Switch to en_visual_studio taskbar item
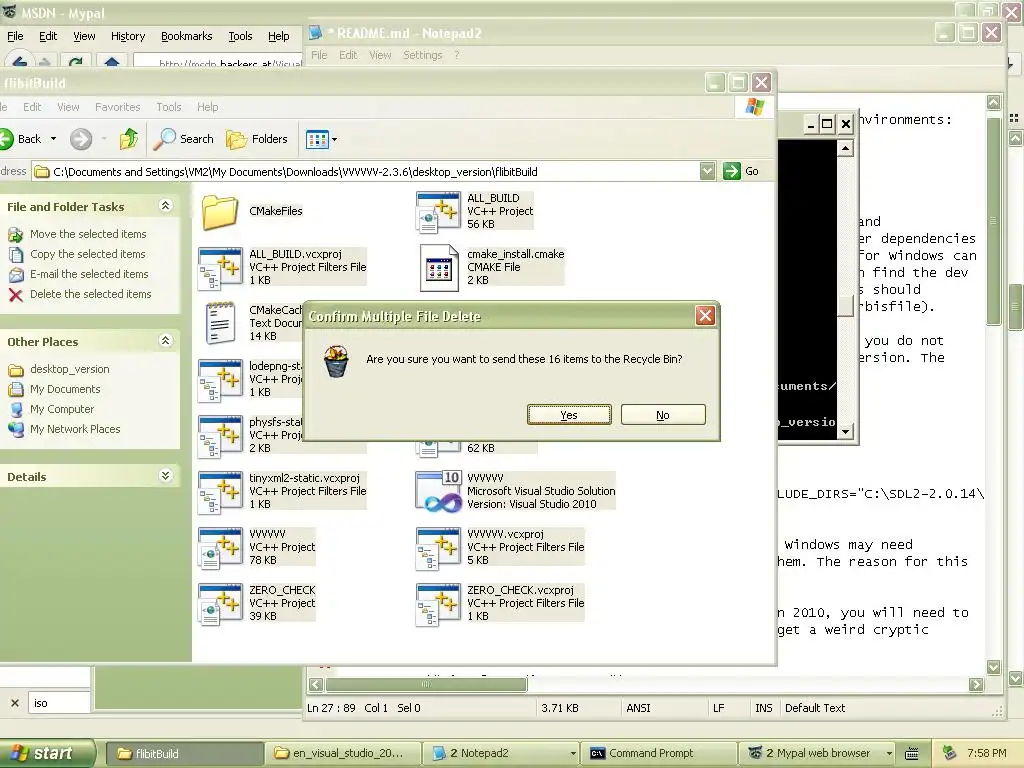1024x768 pixels. pos(342,753)
